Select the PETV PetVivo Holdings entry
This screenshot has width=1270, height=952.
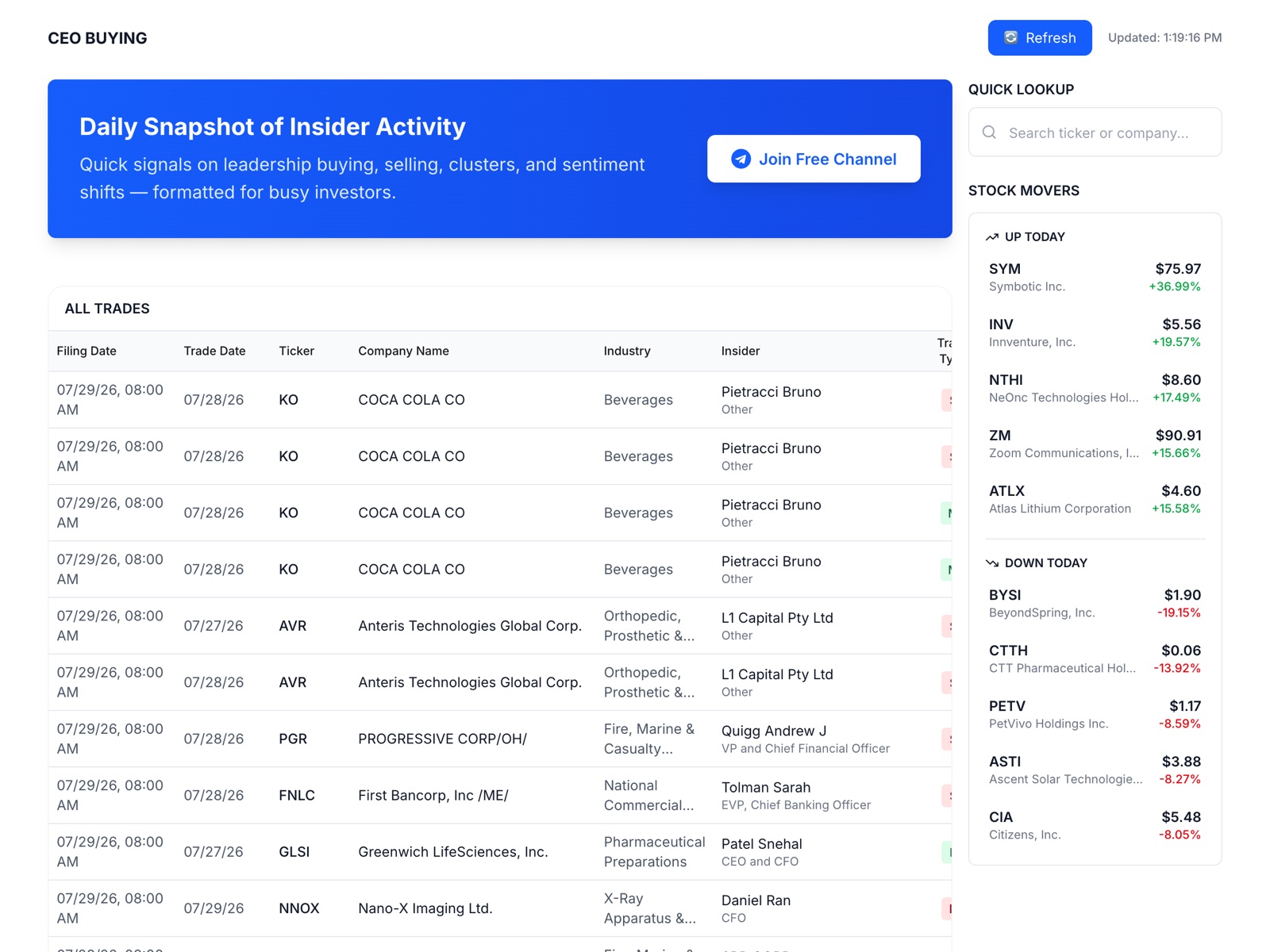point(1095,715)
